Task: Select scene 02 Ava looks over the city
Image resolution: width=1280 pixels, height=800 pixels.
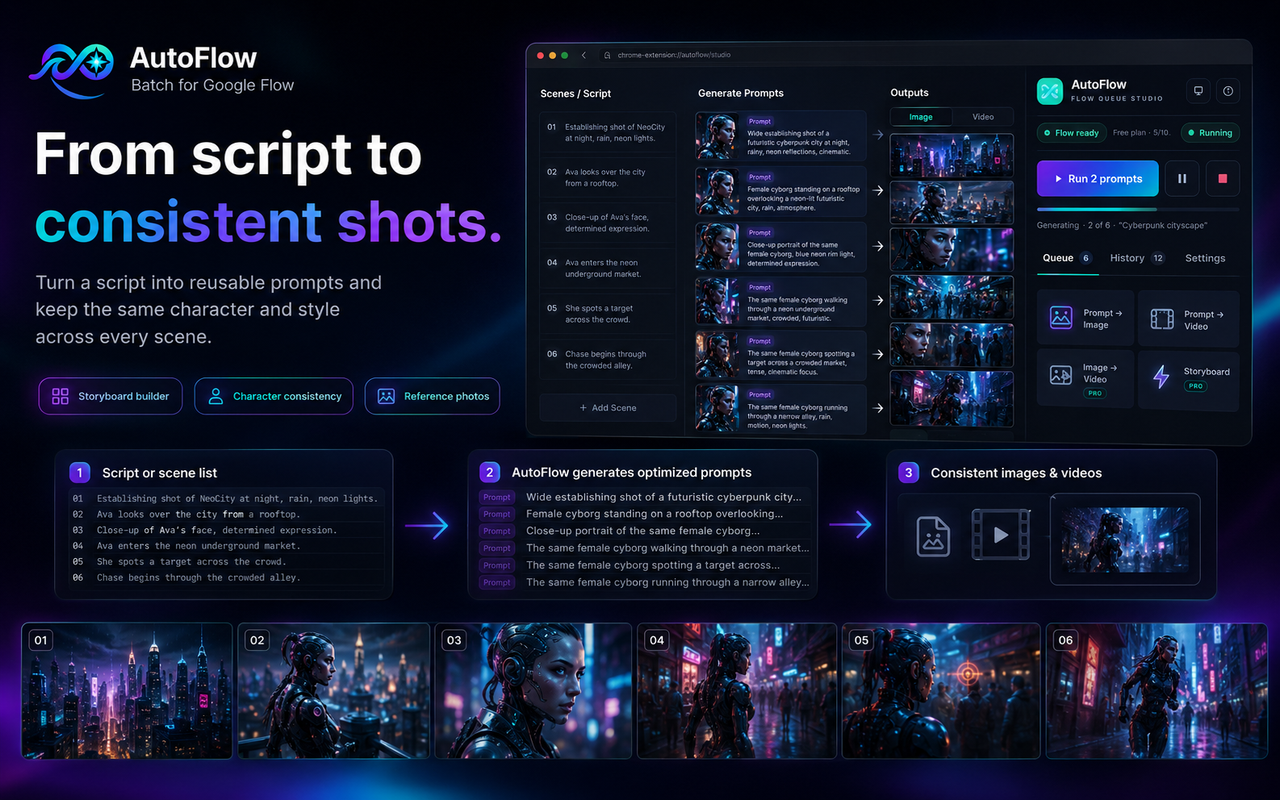Action: (608, 178)
